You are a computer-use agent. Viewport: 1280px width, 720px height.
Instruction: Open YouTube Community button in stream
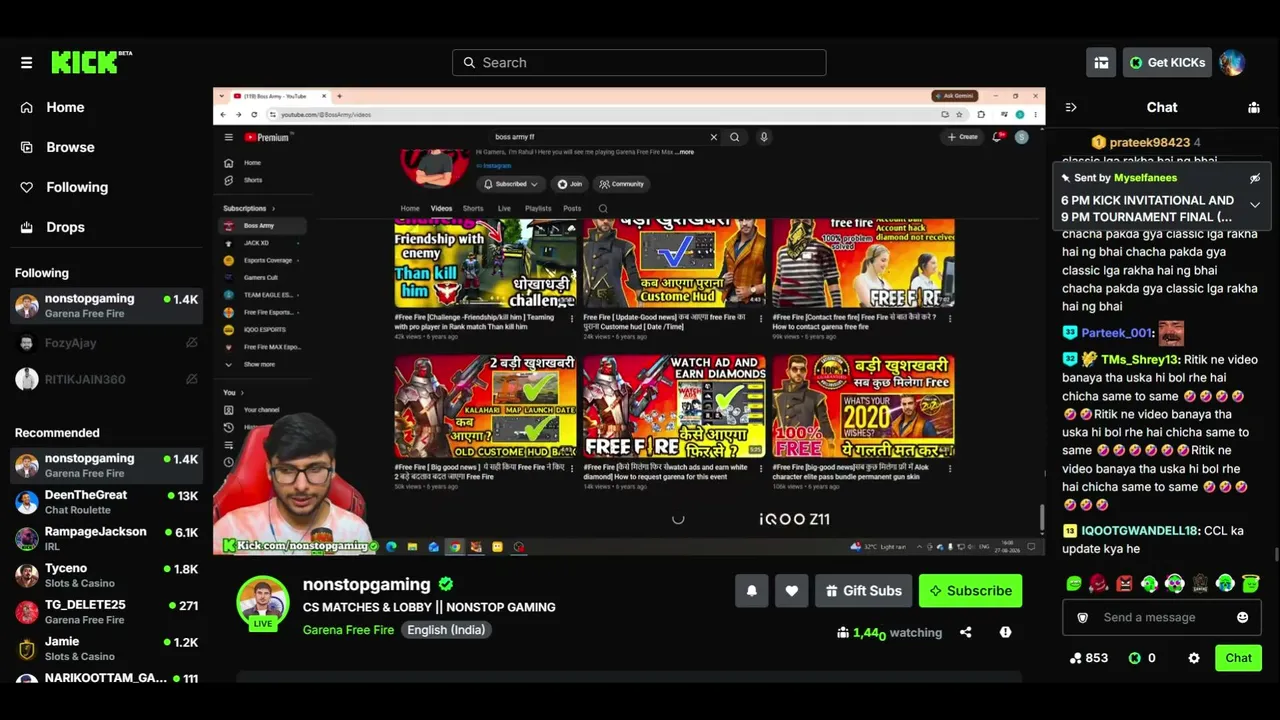(622, 184)
